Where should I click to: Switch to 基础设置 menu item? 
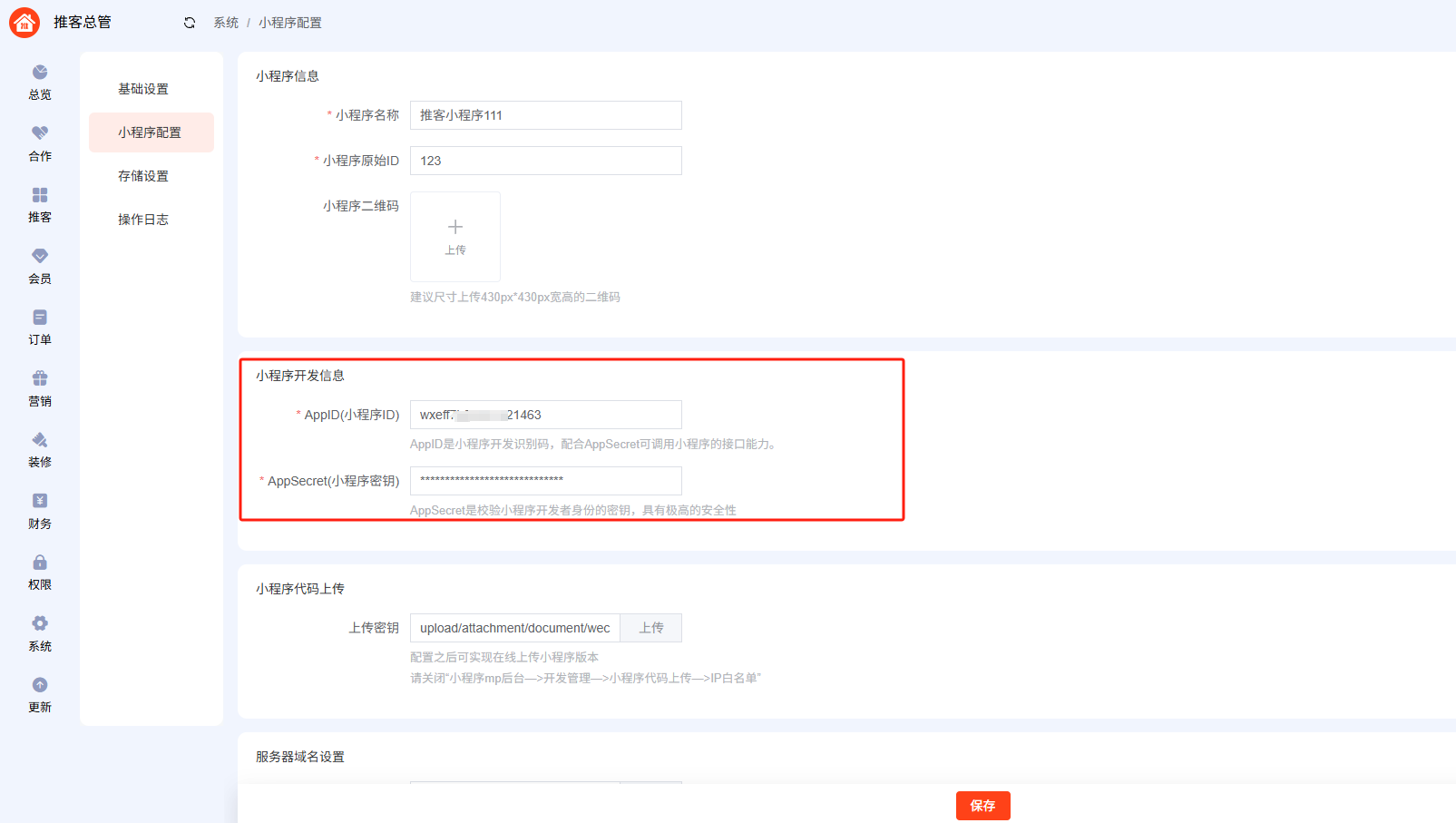143,89
